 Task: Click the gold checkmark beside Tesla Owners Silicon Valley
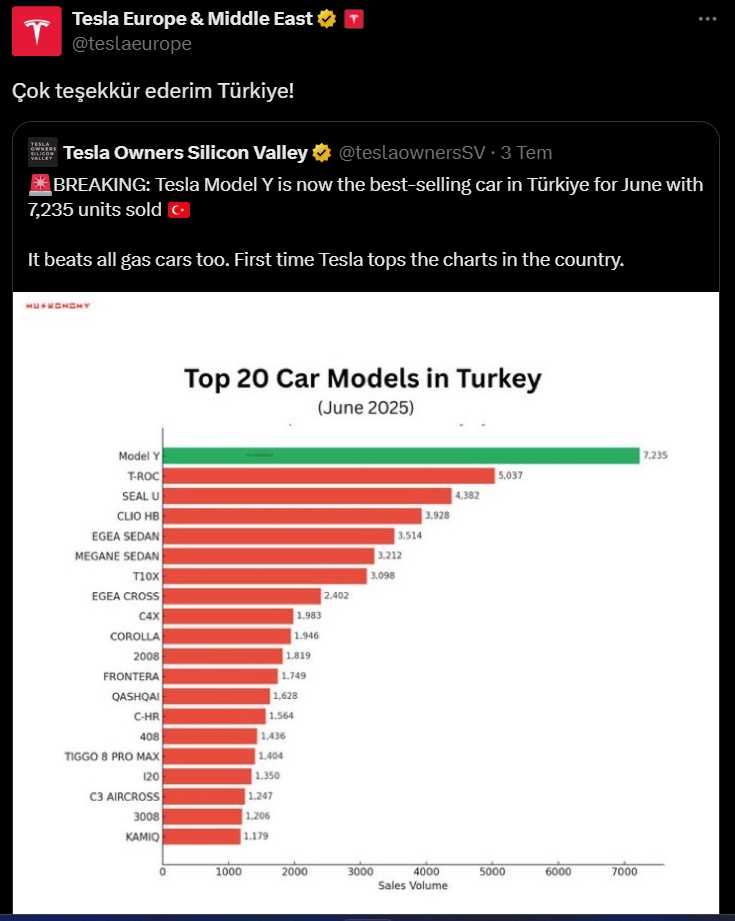[320, 152]
